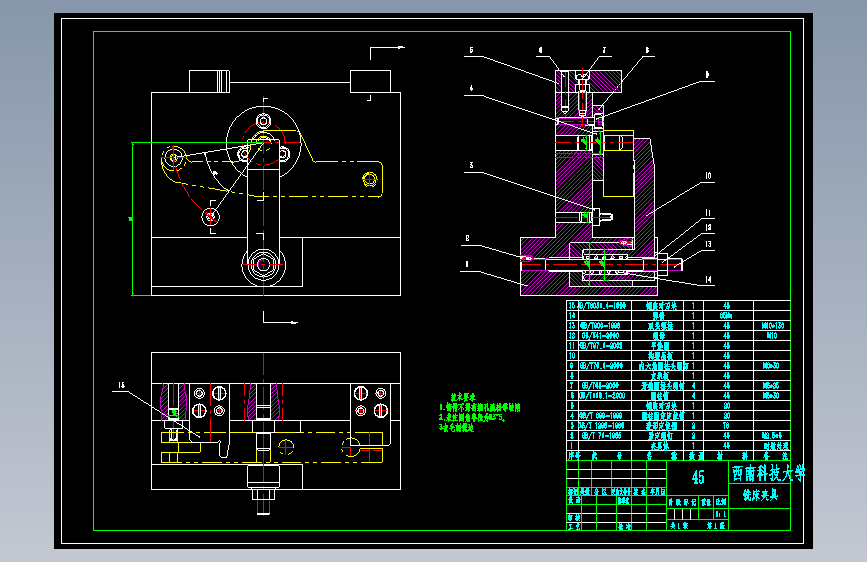Click part balloon number 7
The height and width of the screenshot is (562, 867).
[x=604, y=50]
